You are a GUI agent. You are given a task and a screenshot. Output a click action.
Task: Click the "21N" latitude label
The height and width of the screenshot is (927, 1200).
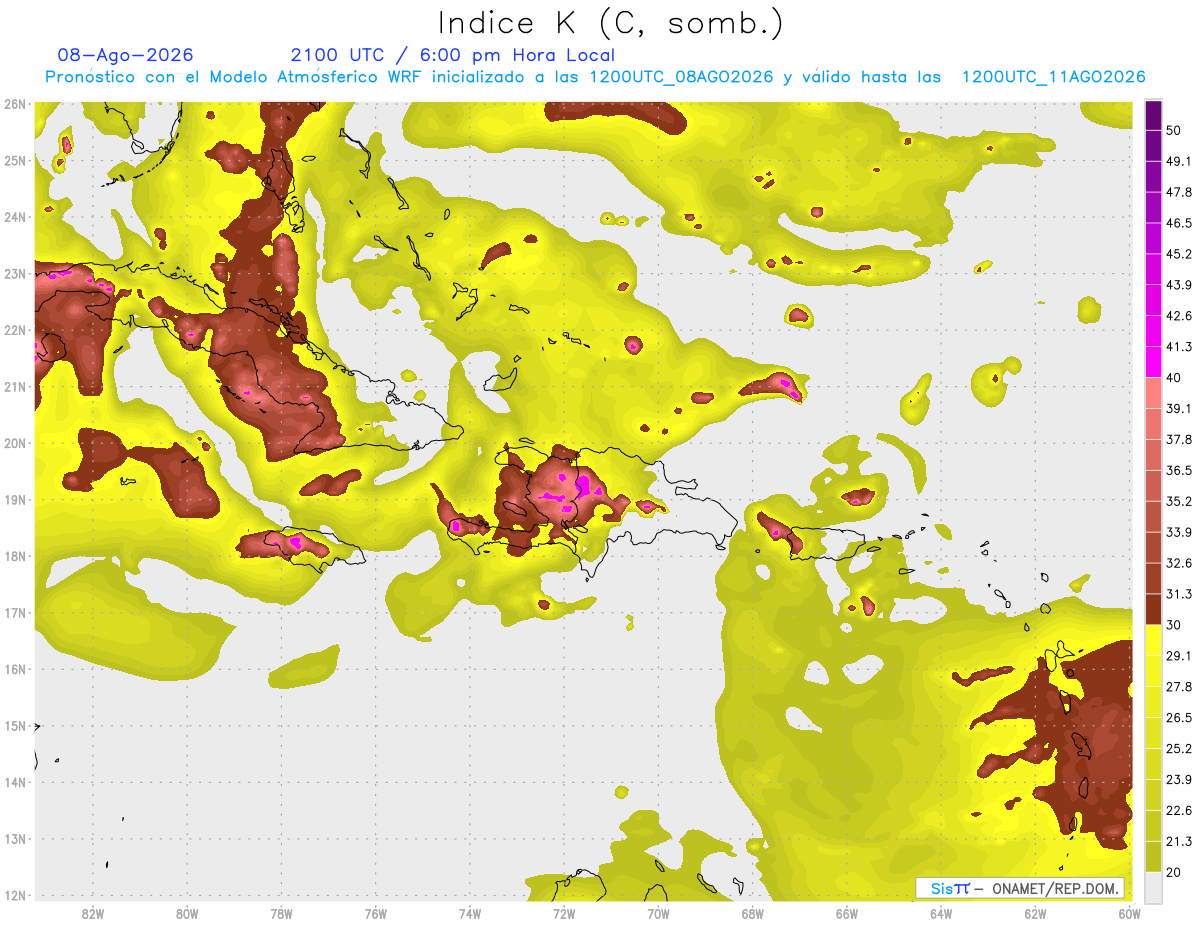[x=14, y=386]
